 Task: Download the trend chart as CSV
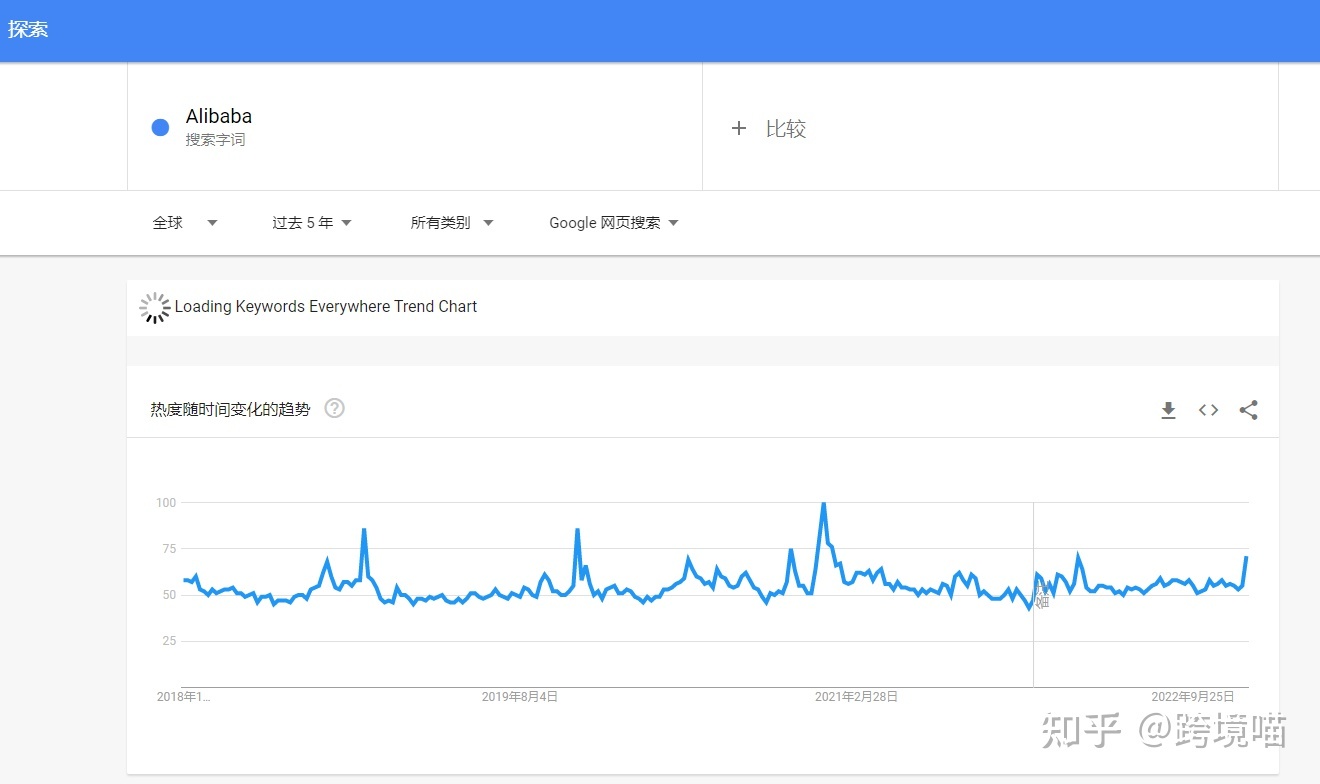click(1168, 410)
